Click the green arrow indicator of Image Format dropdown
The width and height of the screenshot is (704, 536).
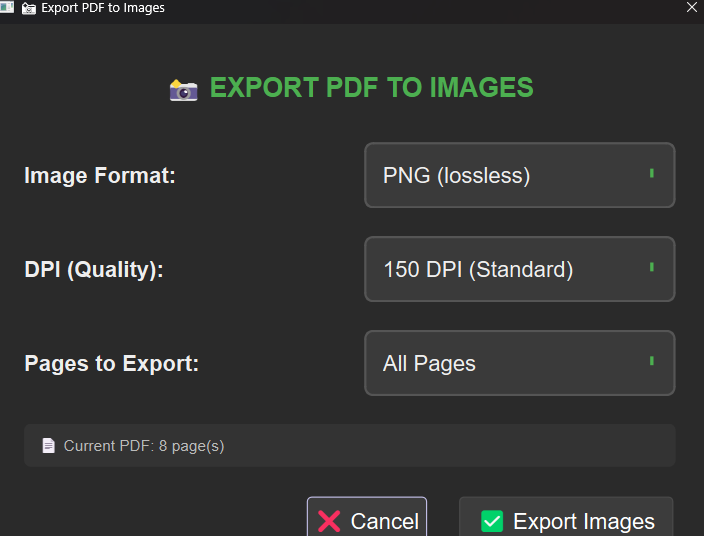652,174
